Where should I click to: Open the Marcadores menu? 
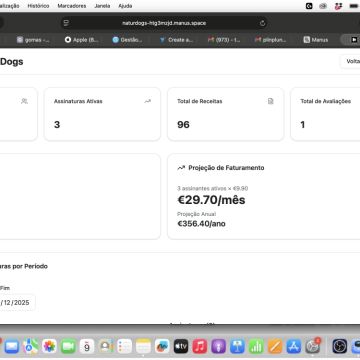(72, 6)
